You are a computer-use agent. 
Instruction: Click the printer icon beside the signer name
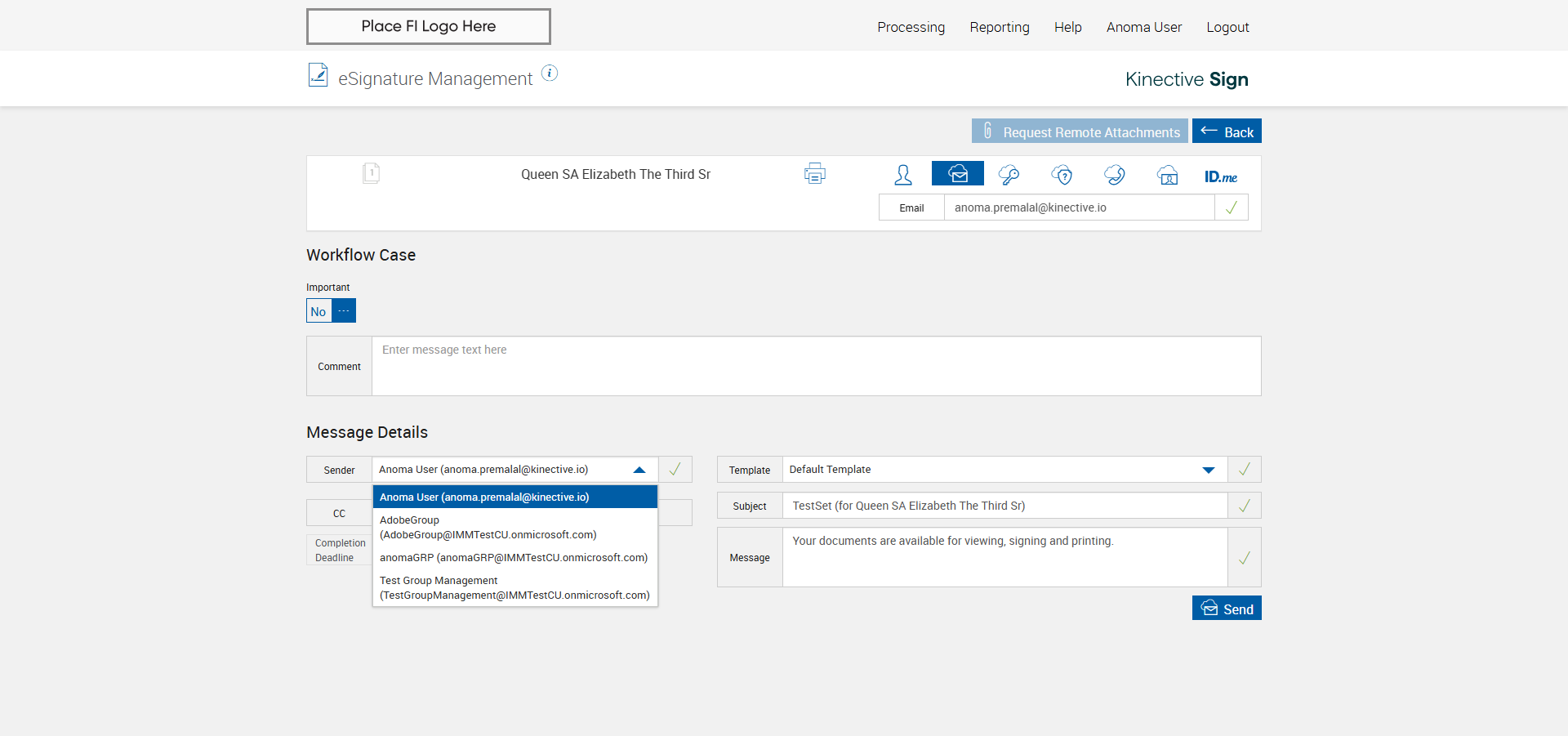pos(814,174)
